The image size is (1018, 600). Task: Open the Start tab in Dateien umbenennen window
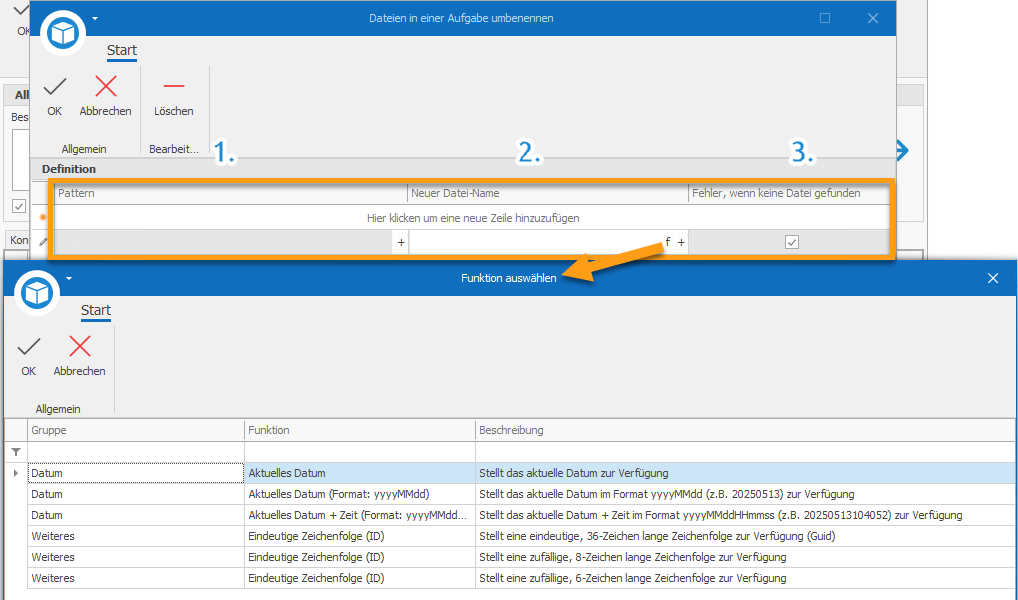click(121, 50)
